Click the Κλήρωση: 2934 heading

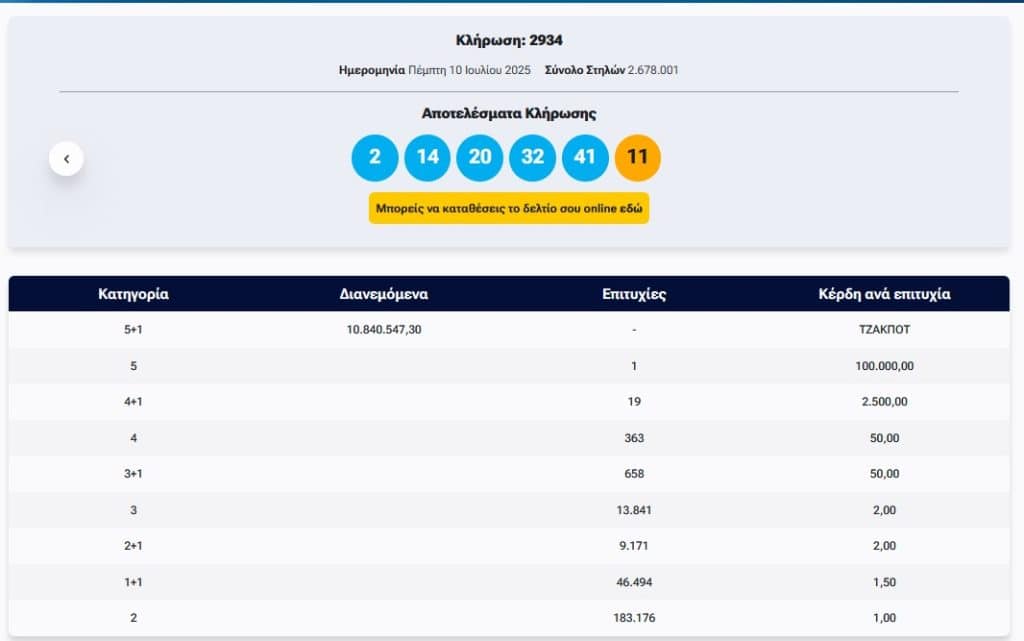coord(509,41)
